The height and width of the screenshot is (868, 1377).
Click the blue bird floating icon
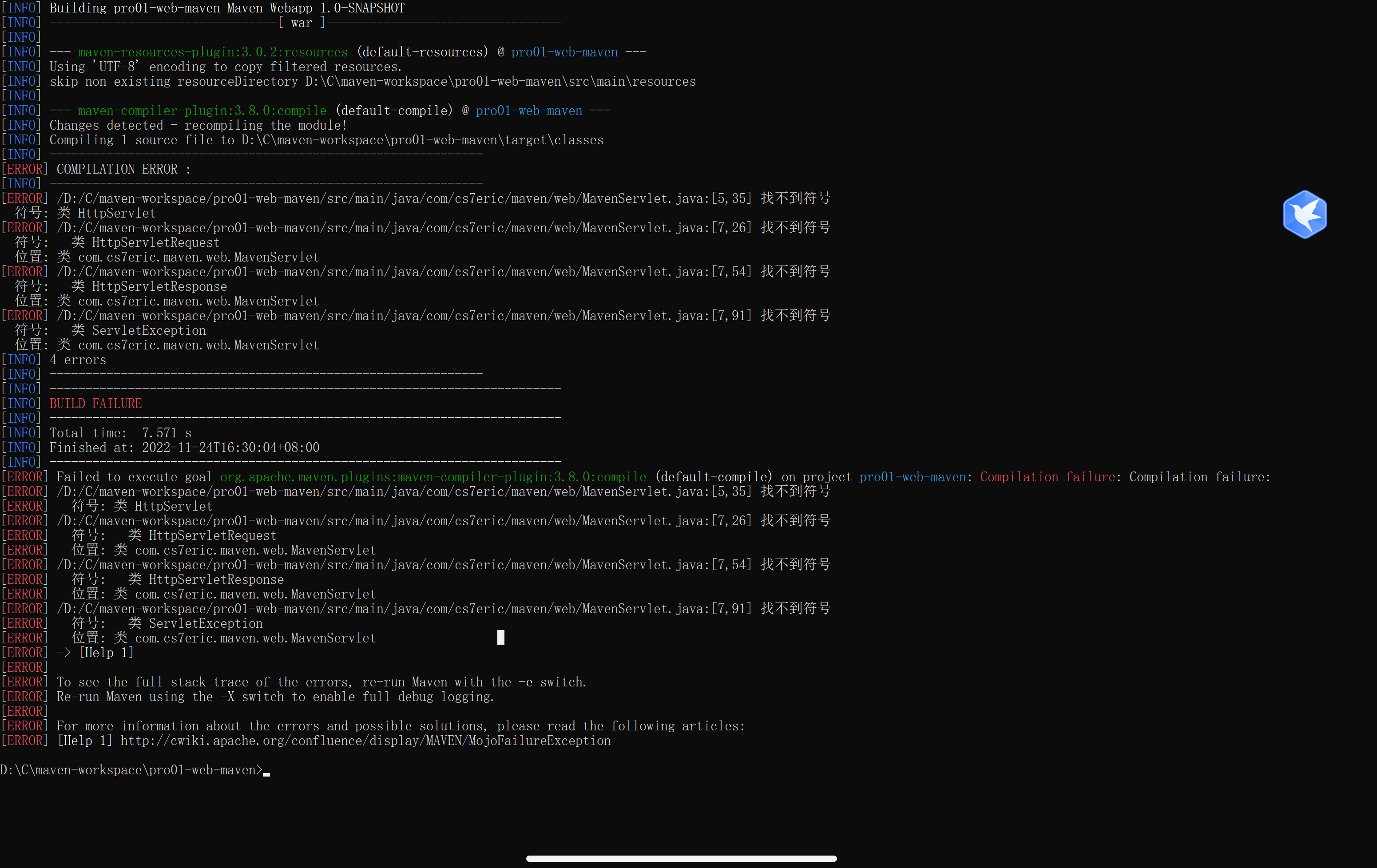pyautogui.click(x=1304, y=214)
